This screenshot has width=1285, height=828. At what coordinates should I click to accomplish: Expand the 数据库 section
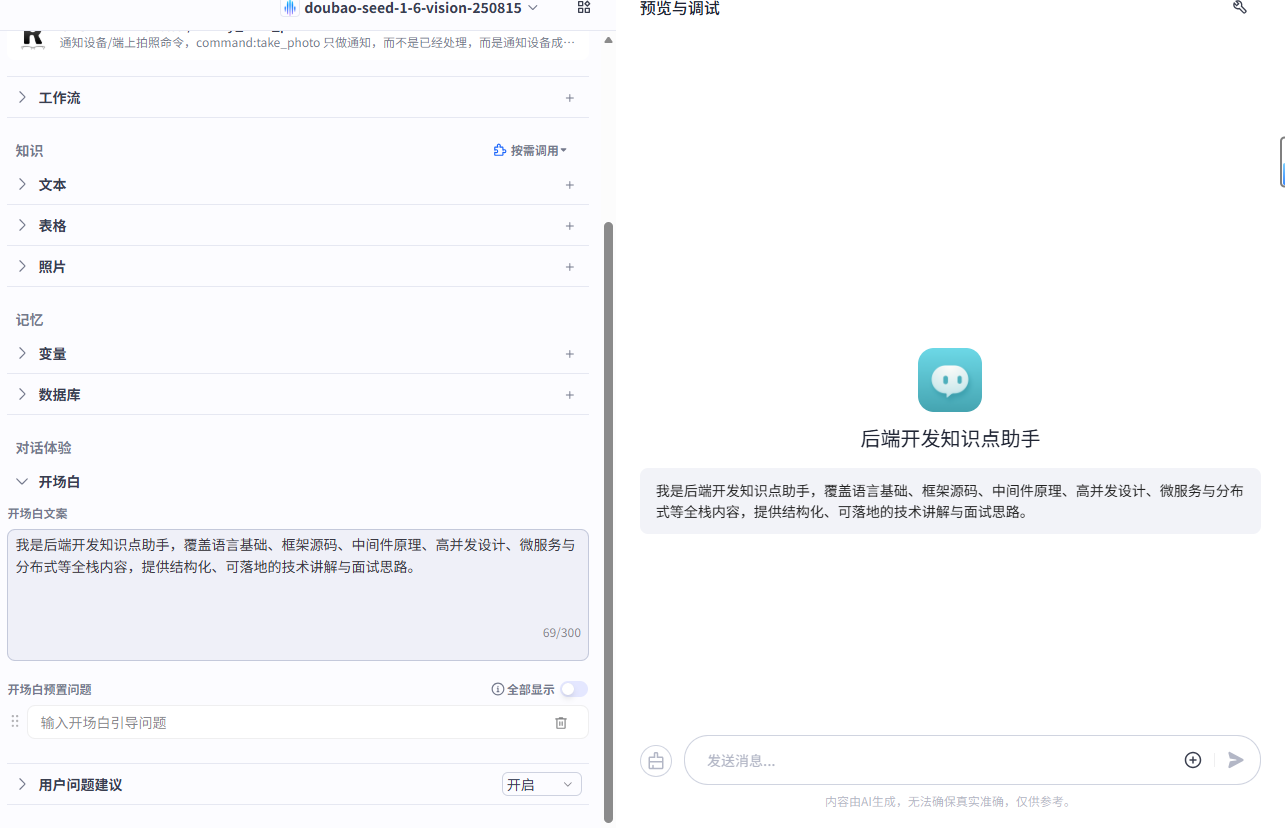tap(22, 394)
